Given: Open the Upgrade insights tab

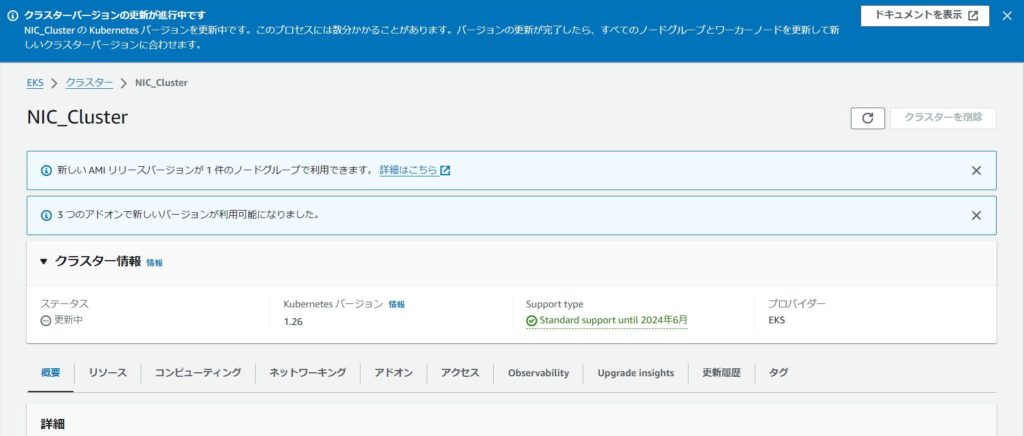Looking at the screenshot, I should [635, 373].
